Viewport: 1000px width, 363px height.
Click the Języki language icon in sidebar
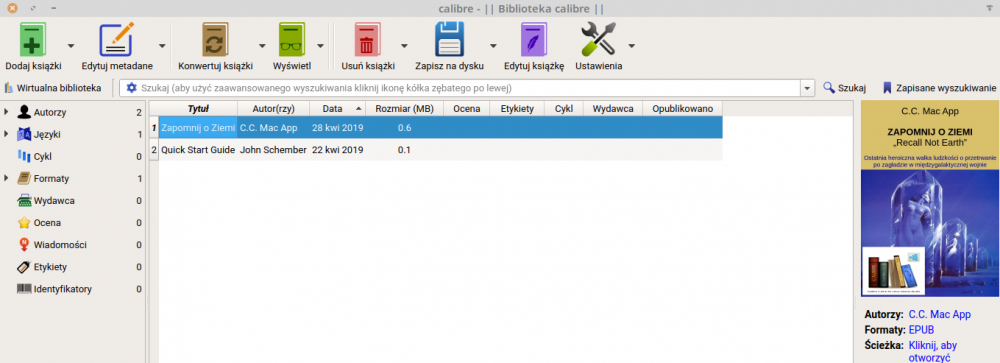click(x=24, y=135)
